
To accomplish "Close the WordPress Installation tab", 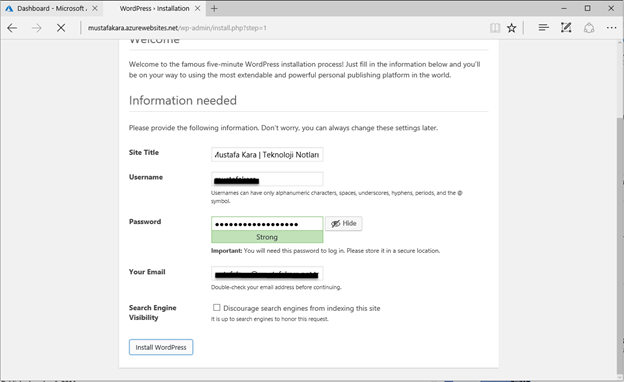I will (197, 8).
